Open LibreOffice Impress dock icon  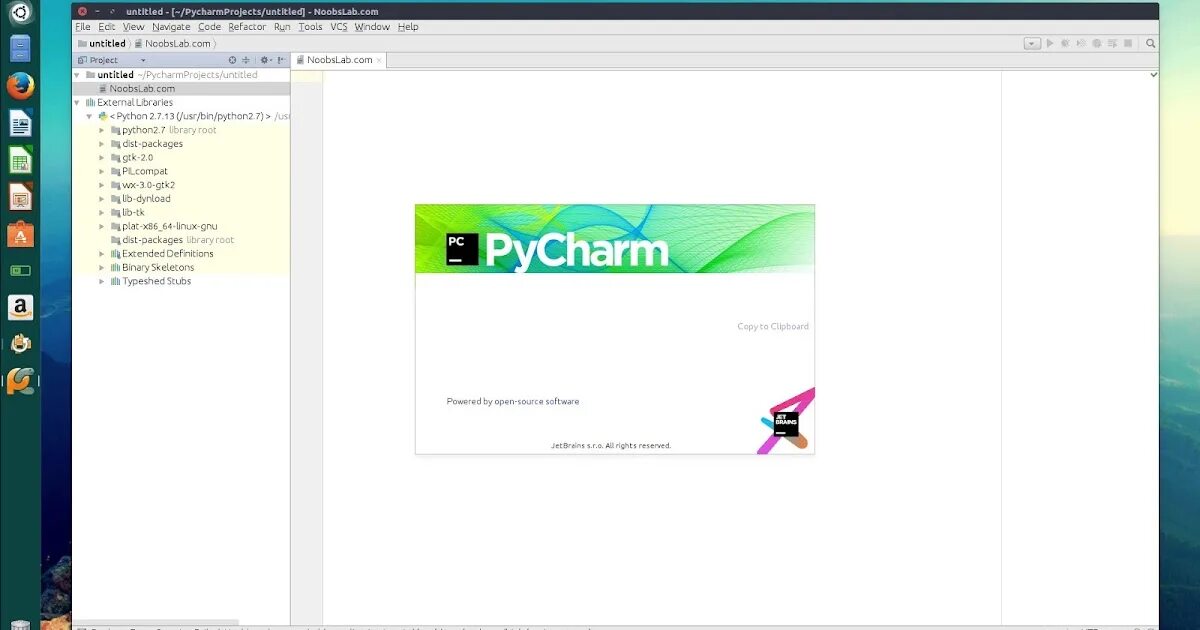pos(20,197)
